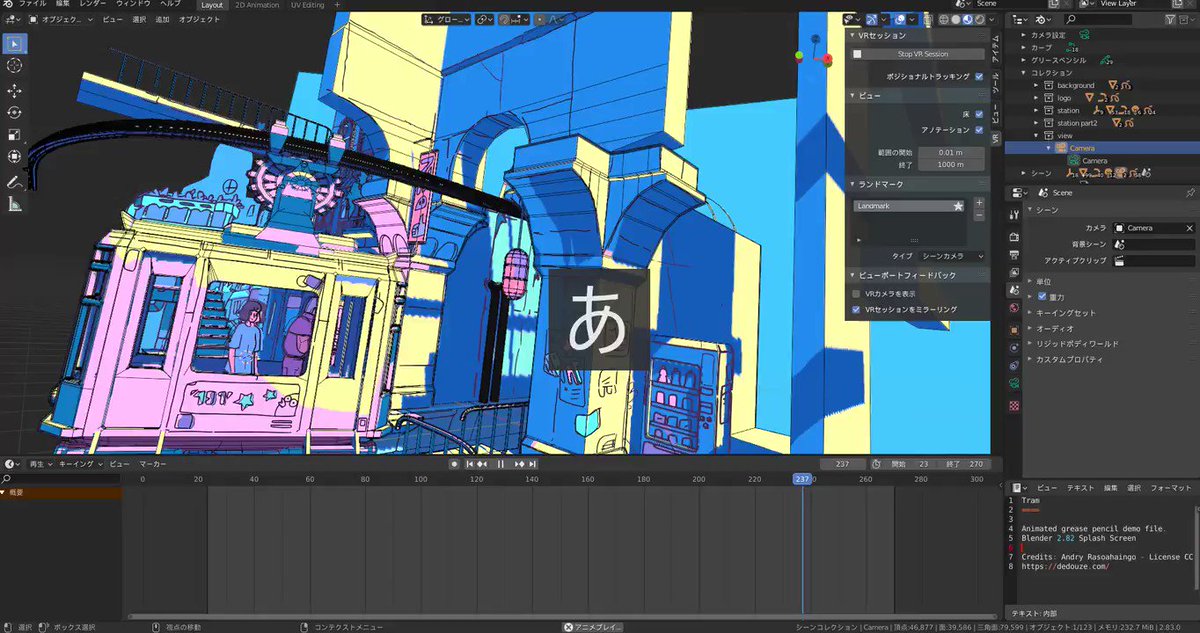Open the ファイル menu
The width and height of the screenshot is (1200, 633).
pos(33,5)
